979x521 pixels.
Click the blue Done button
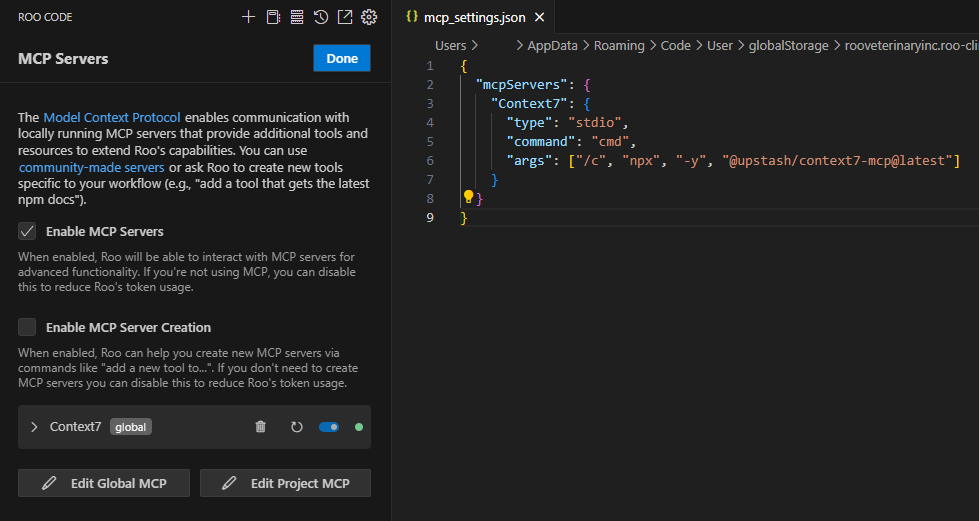point(342,58)
